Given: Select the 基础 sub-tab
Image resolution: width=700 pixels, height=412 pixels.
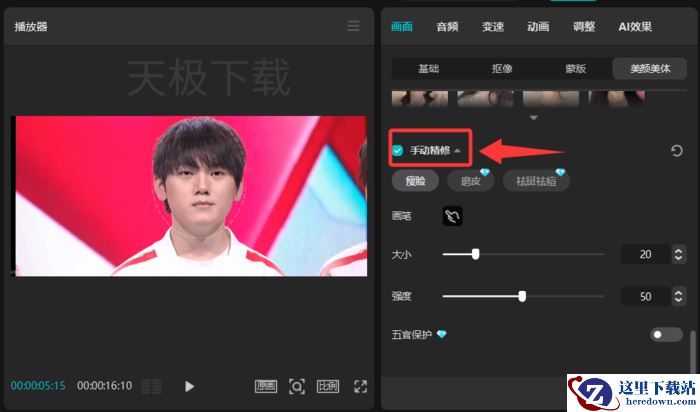Looking at the screenshot, I should pos(429,69).
